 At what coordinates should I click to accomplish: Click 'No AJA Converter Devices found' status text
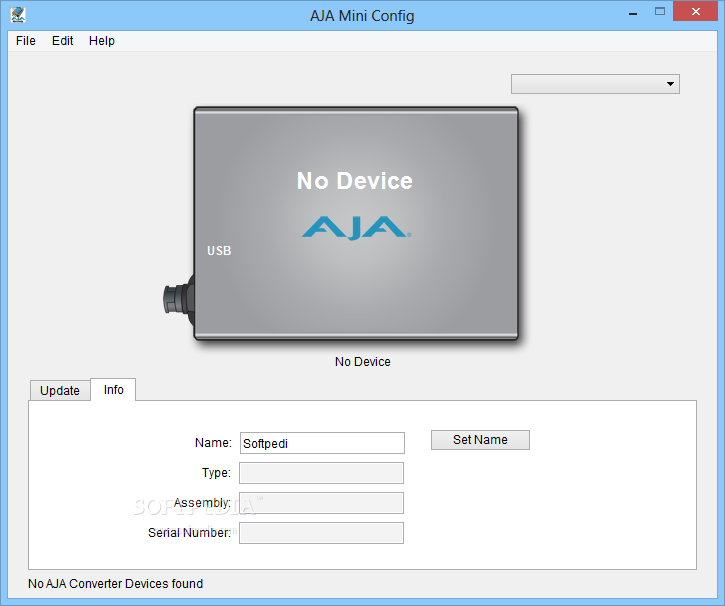tap(116, 584)
